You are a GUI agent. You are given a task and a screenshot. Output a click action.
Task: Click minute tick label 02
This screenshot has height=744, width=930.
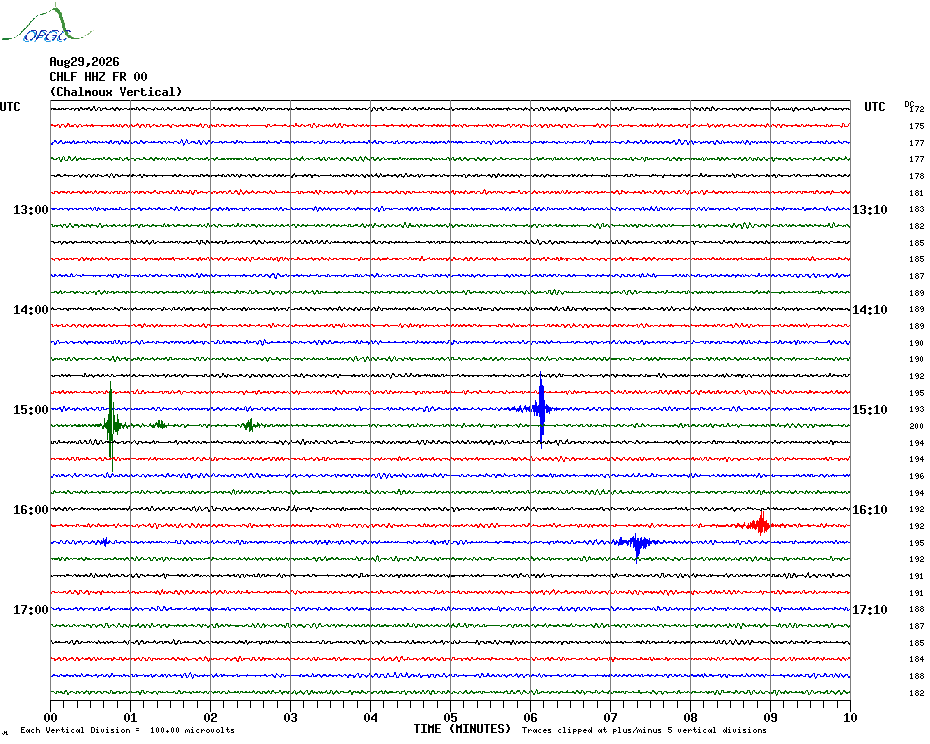pyautogui.click(x=211, y=717)
